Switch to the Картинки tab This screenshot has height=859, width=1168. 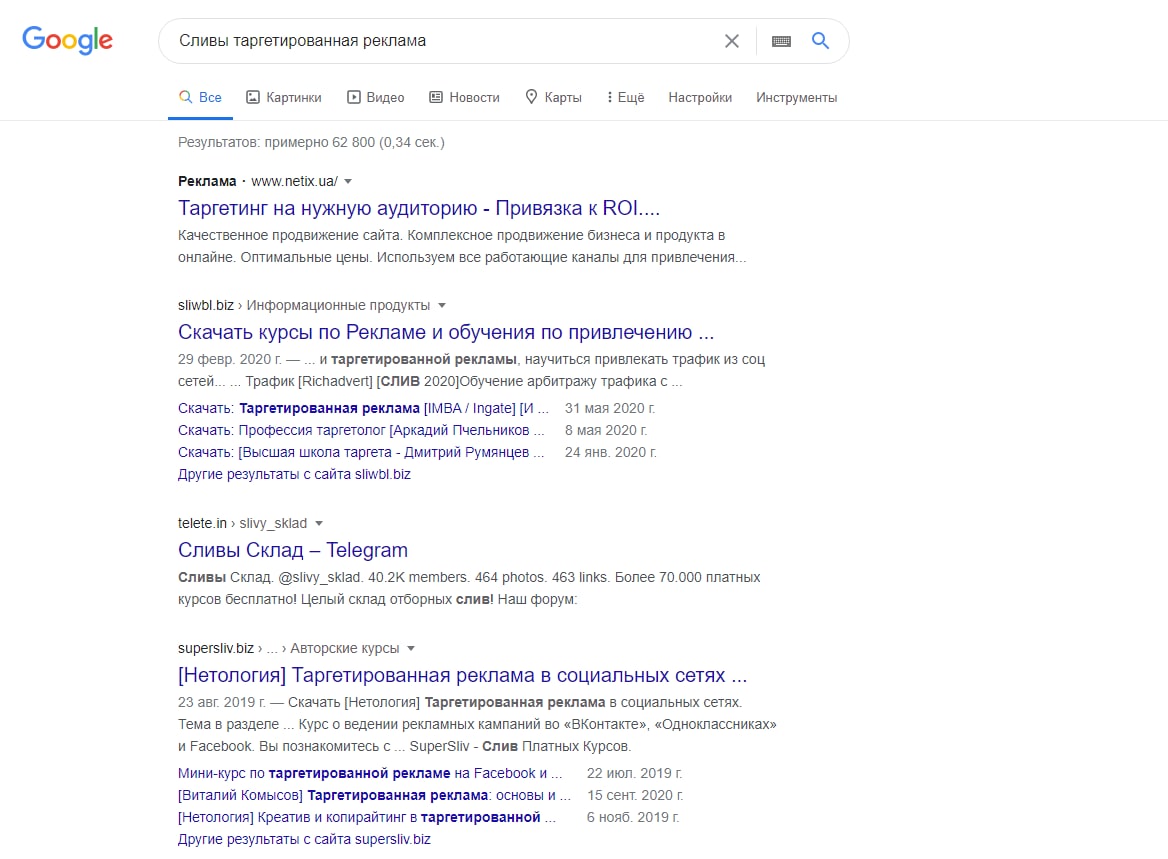(x=284, y=98)
